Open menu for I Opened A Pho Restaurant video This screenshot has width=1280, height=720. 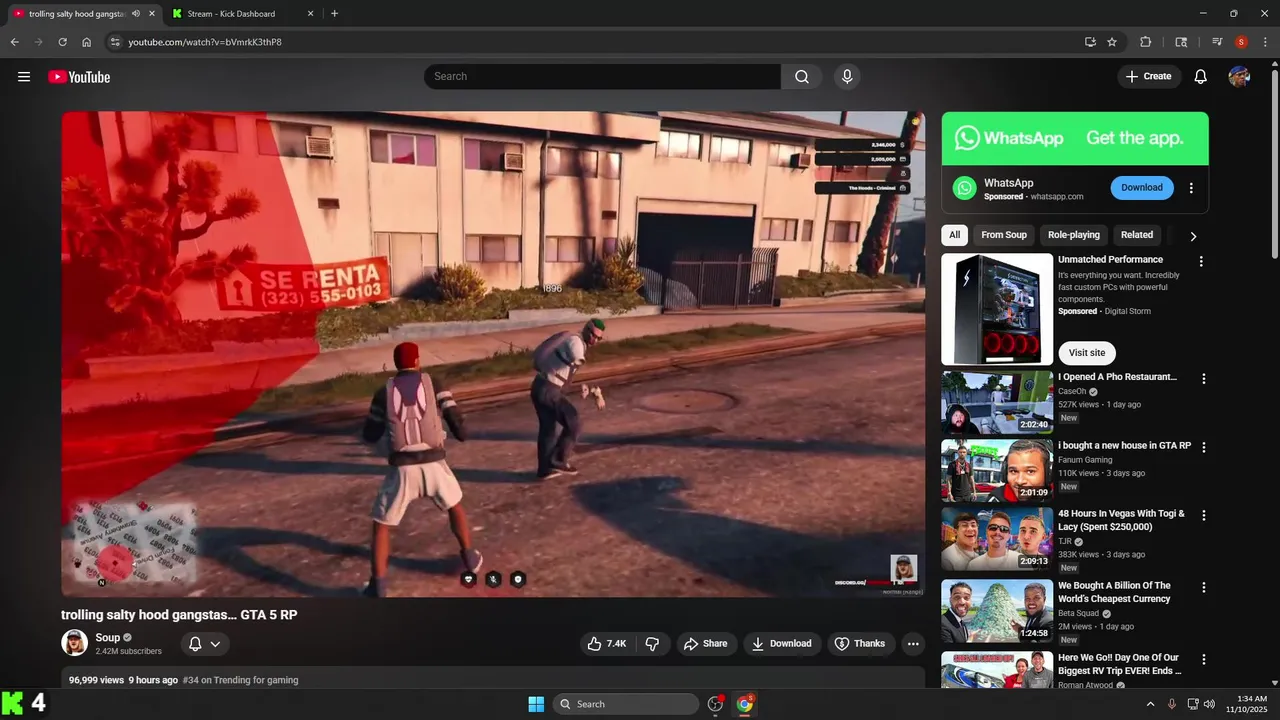pyautogui.click(x=1204, y=379)
